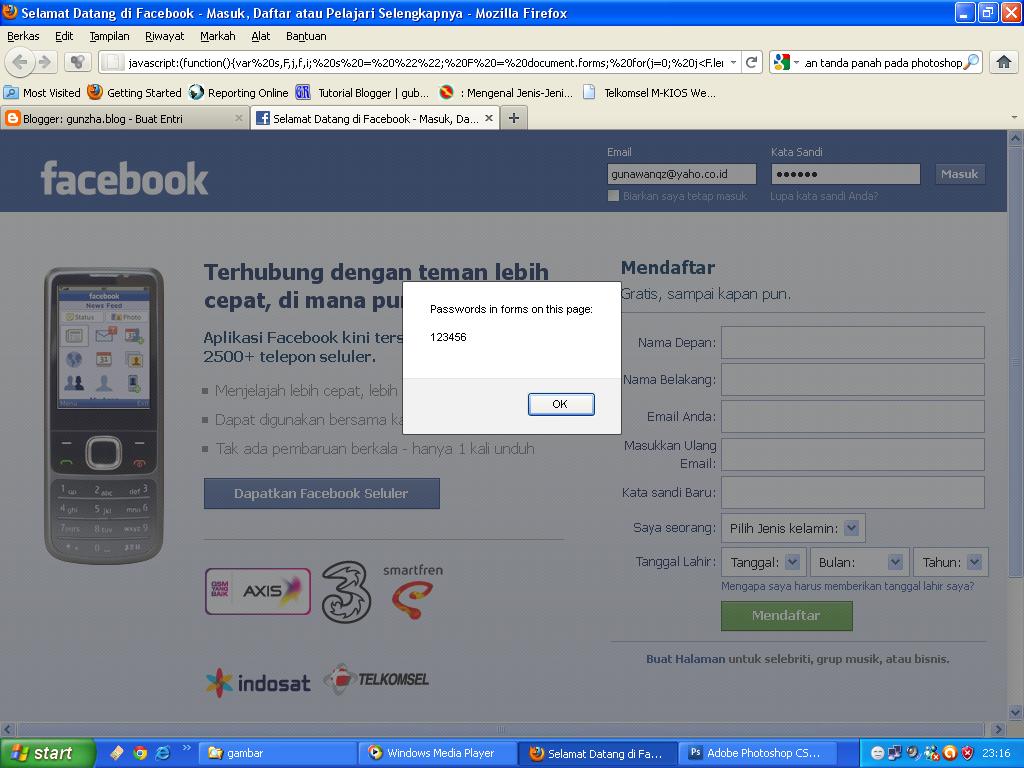The height and width of the screenshot is (768, 1024).
Task: Tick the Biarkan saya tetap masuk checkbox
Action: click(613, 196)
